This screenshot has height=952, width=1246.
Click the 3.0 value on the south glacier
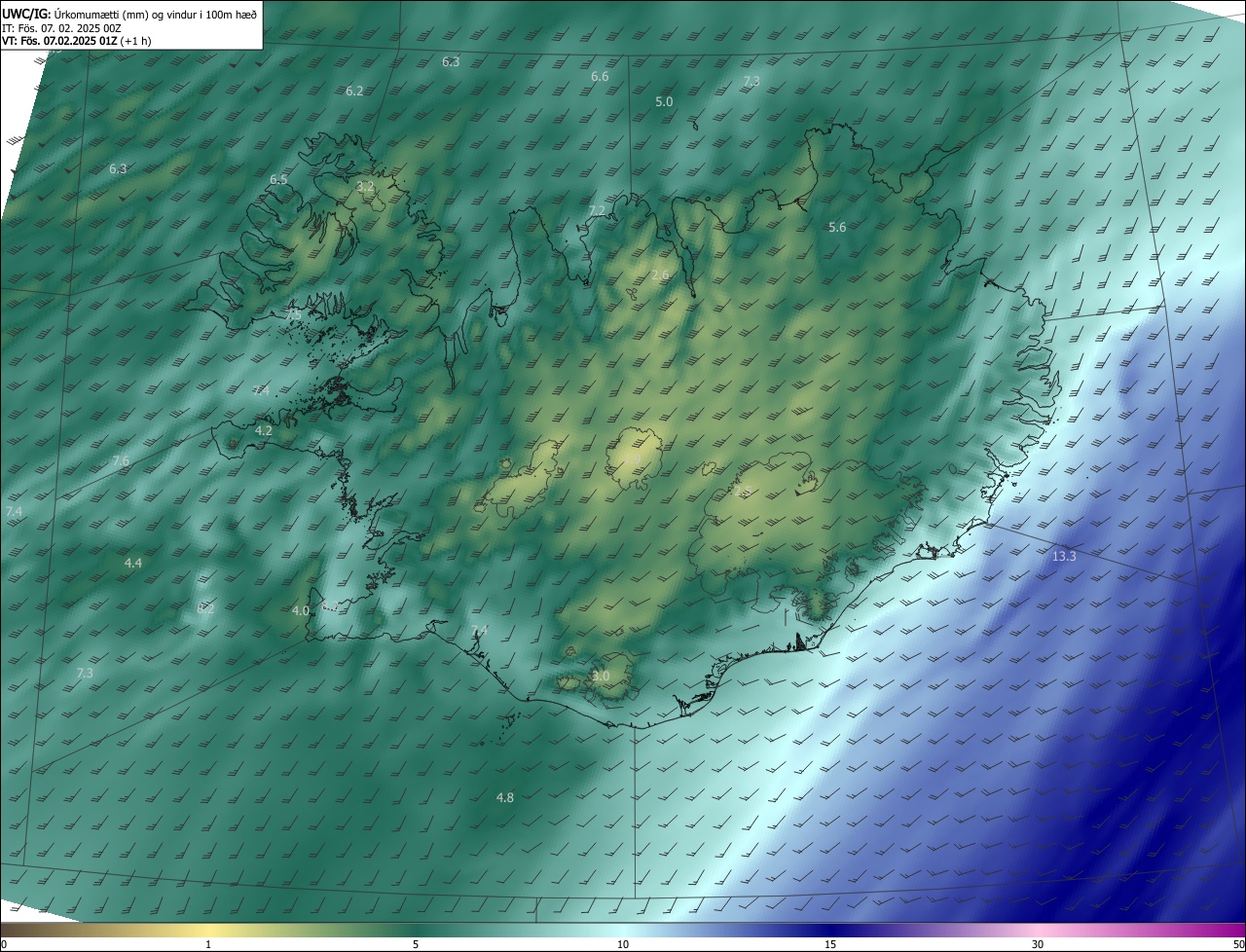(601, 676)
